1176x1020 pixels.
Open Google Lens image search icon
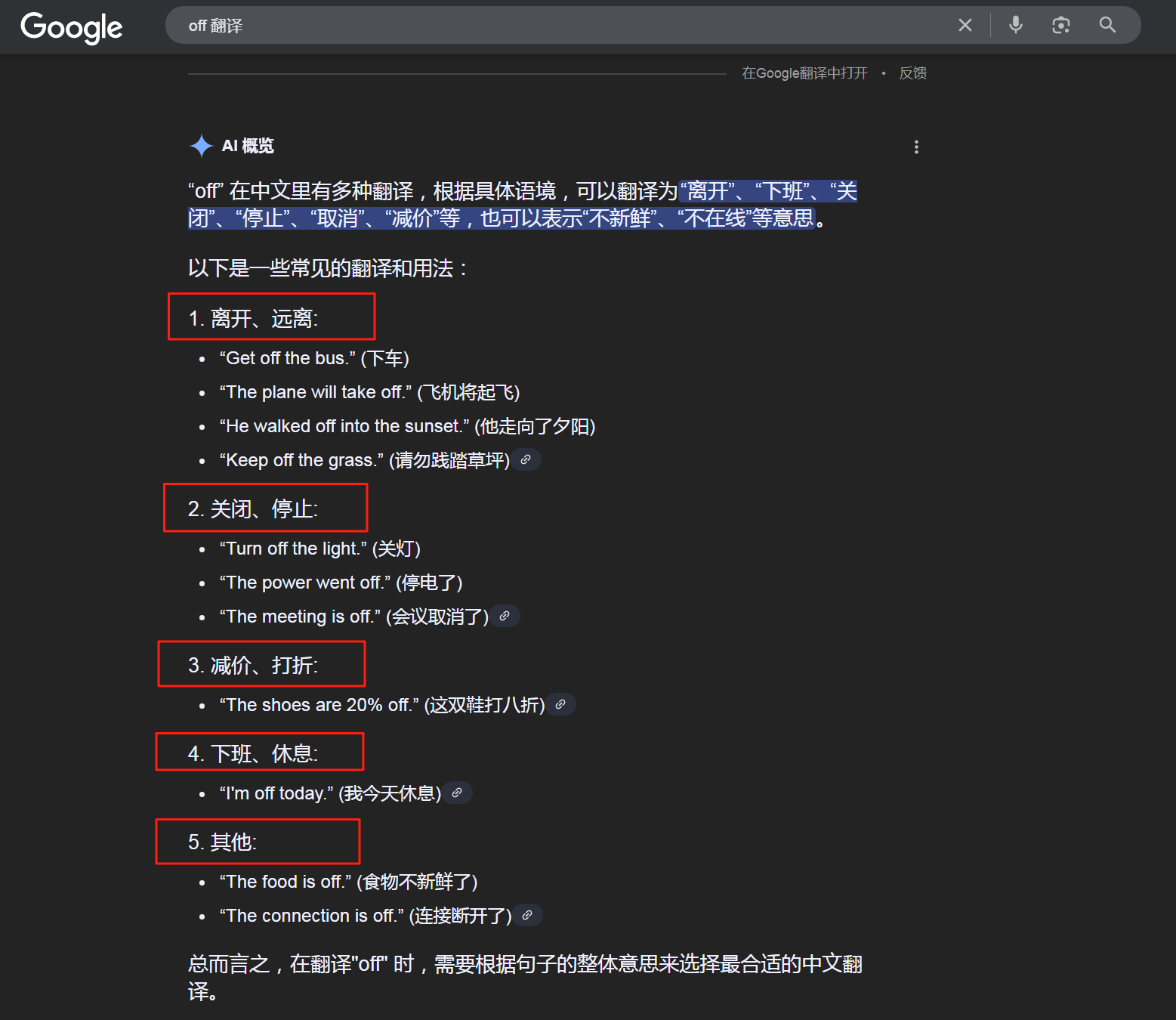point(1060,25)
